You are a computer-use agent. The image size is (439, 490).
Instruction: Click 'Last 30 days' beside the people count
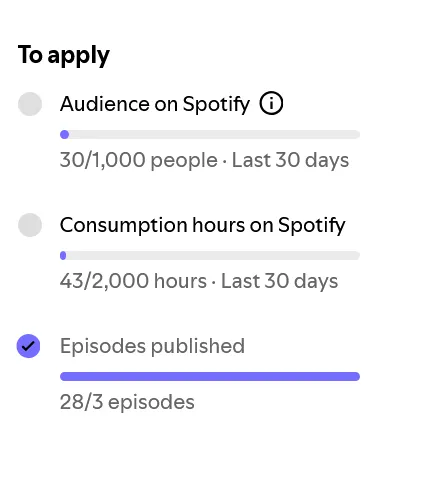pos(290,160)
